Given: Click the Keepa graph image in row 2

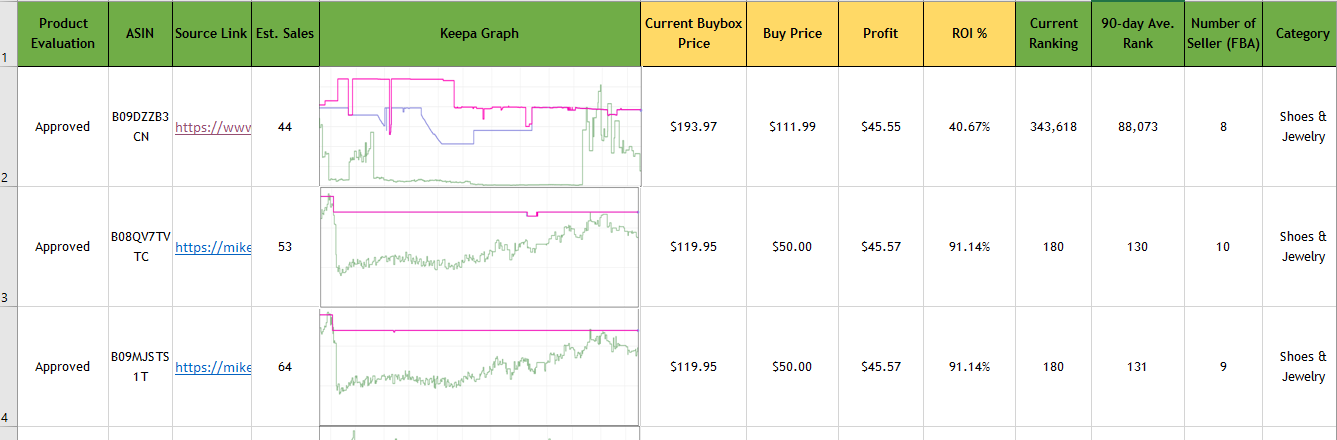Looking at the screenshot, I should [480, 127].
